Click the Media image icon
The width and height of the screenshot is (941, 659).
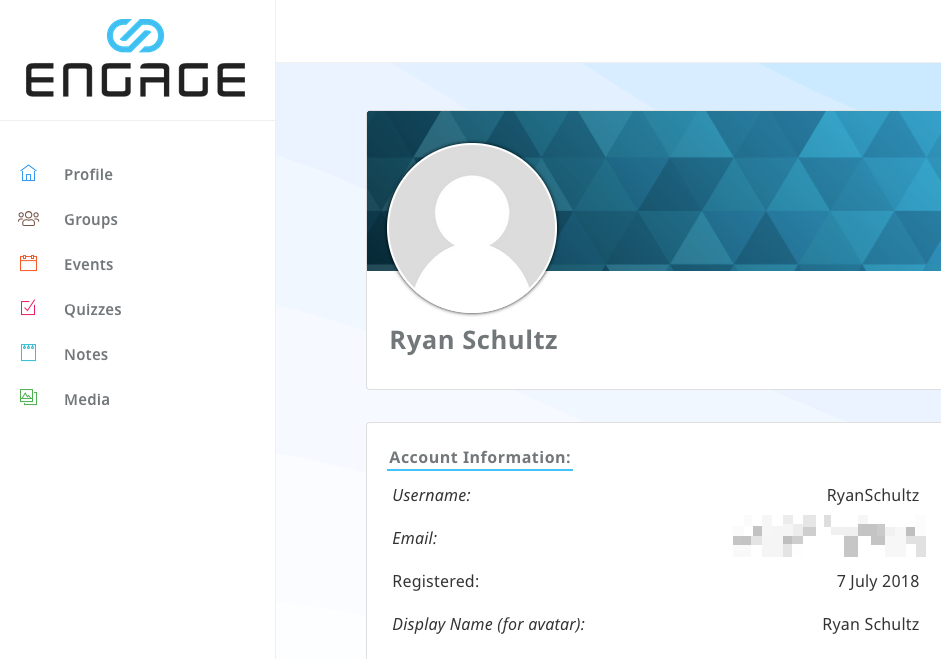tap(28, 399)
